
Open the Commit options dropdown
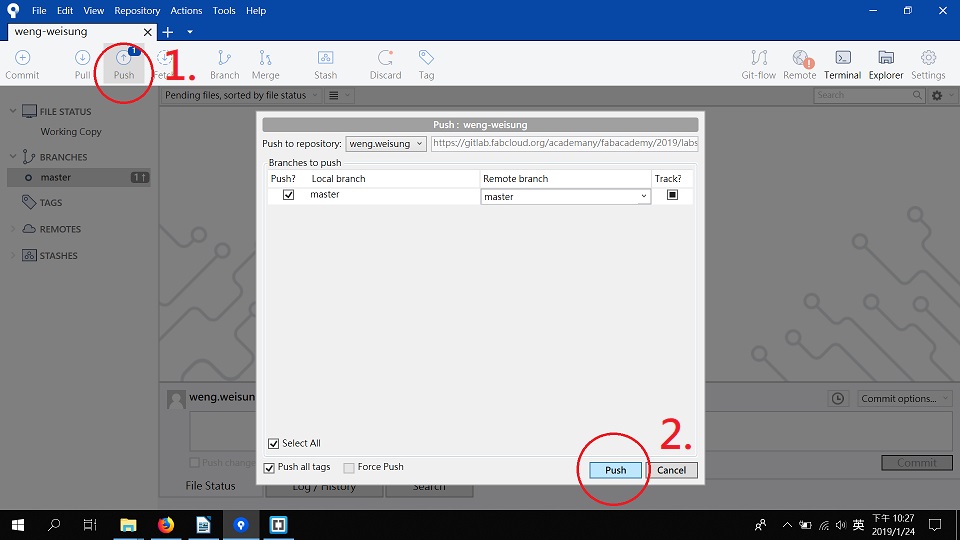pos(904,399)
